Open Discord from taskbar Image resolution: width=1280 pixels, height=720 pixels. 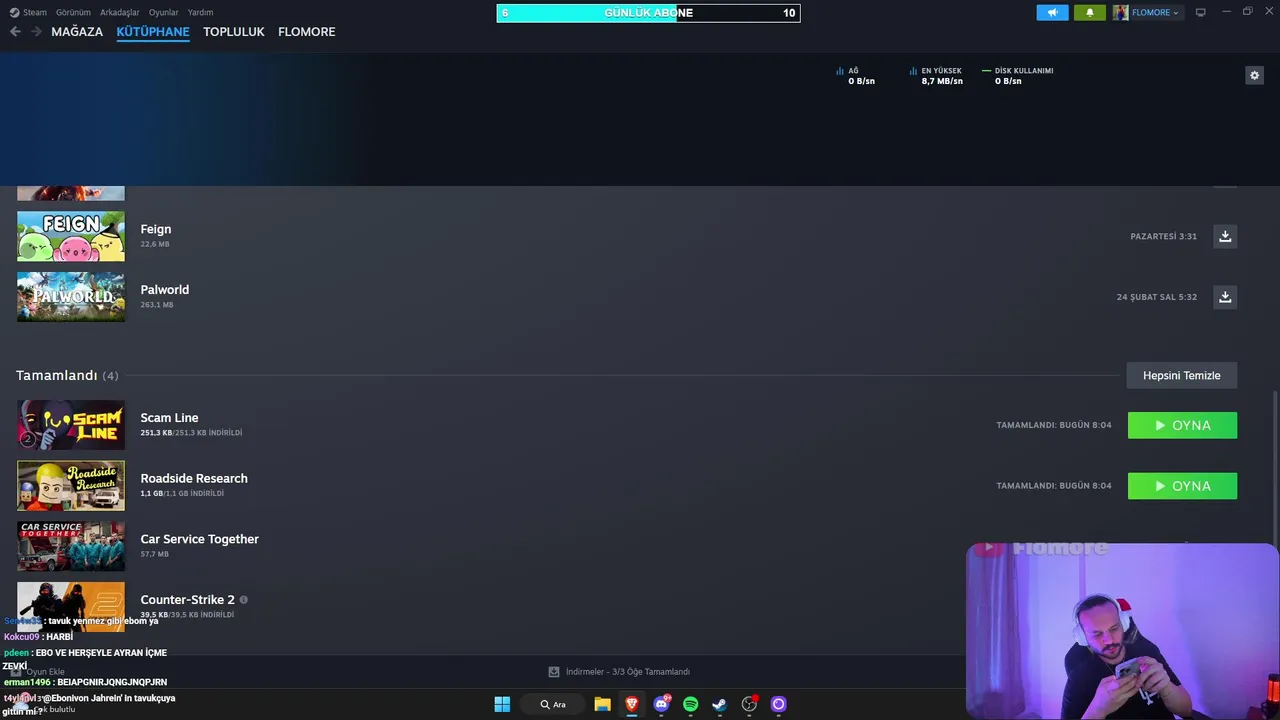(x=661, y=704)
